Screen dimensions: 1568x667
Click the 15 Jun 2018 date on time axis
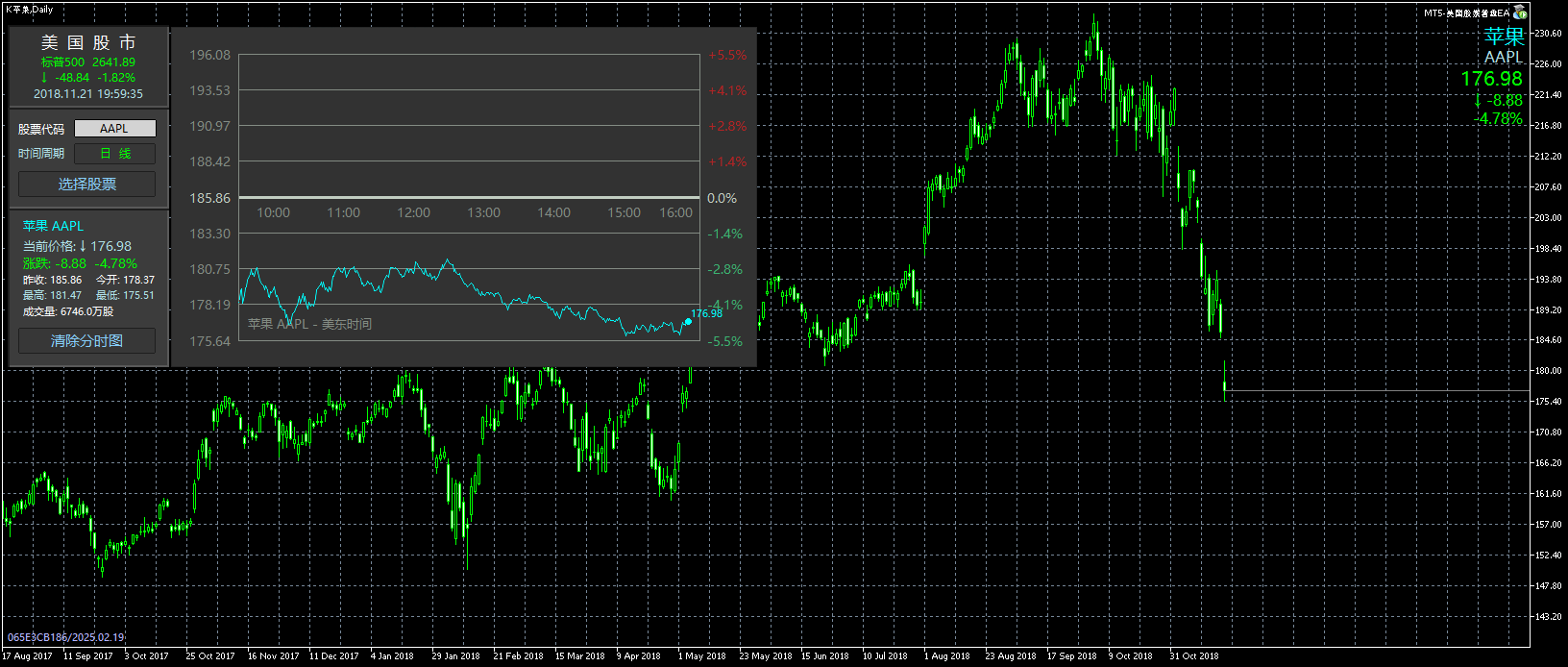(825, 656)
